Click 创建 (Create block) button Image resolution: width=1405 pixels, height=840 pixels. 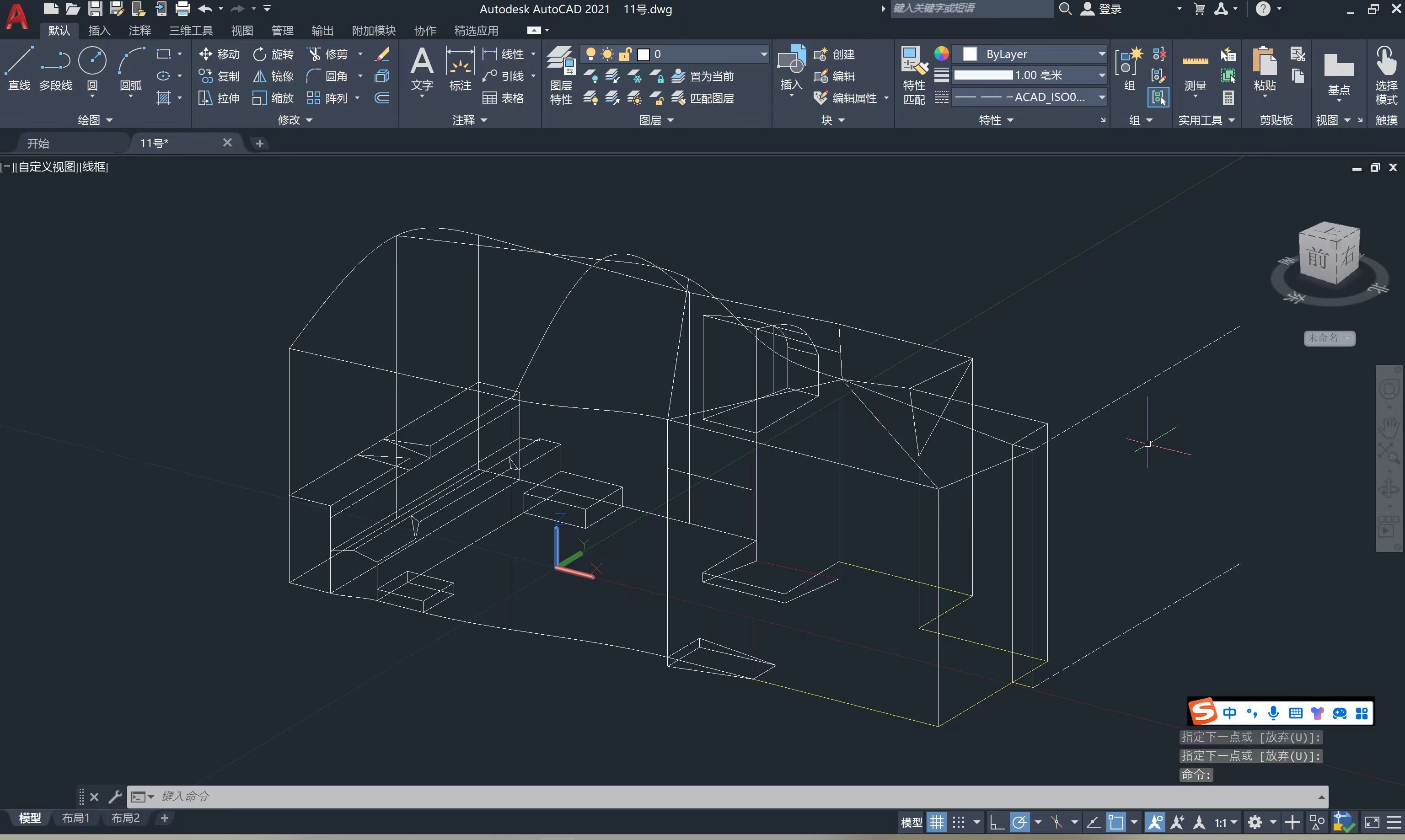[834, 54]
